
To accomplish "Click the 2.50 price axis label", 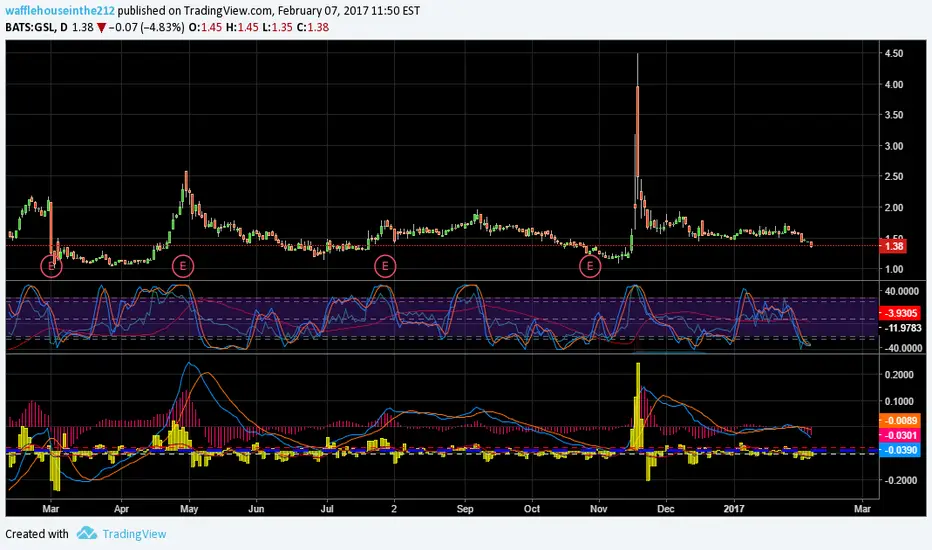I will [x=893, y=177].
